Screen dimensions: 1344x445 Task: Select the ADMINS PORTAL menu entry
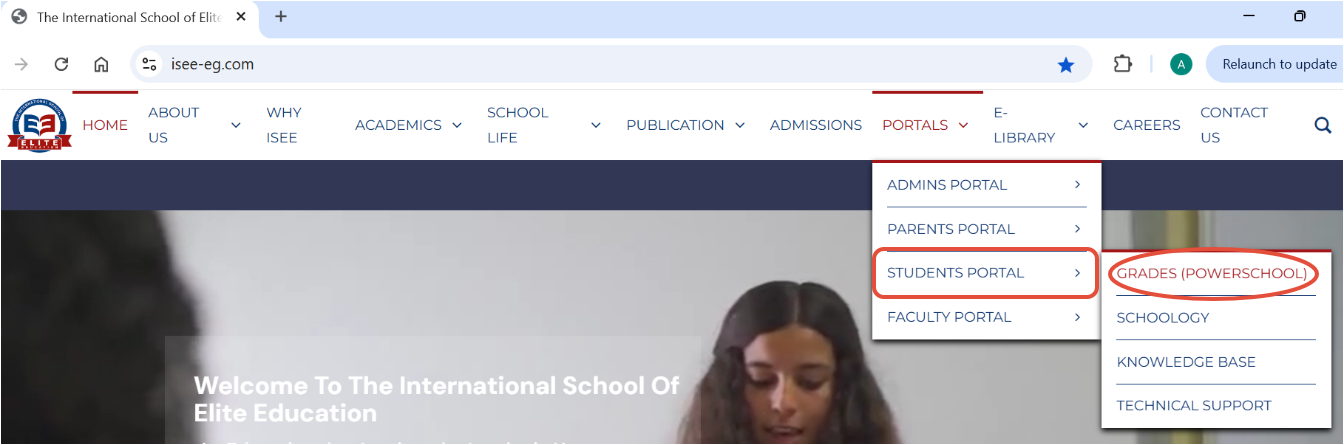pyautogui.click(x=947, y=185)
